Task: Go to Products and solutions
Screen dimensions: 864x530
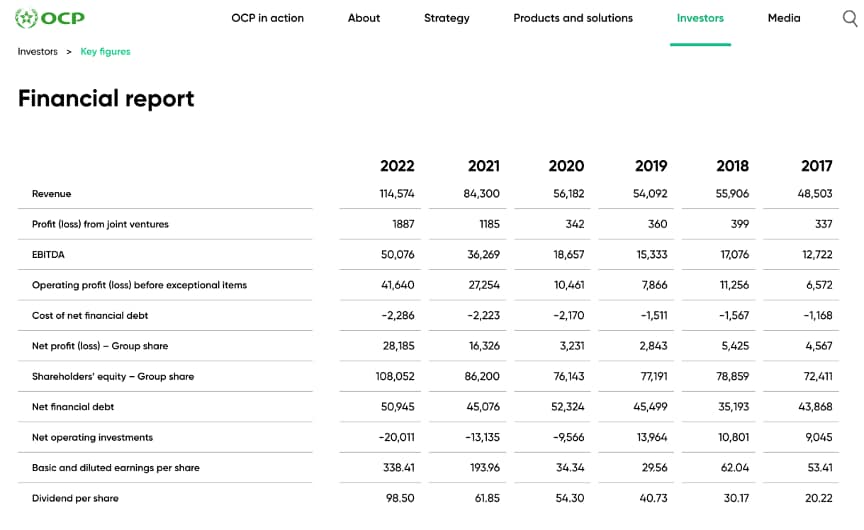Action: (573, 18)
